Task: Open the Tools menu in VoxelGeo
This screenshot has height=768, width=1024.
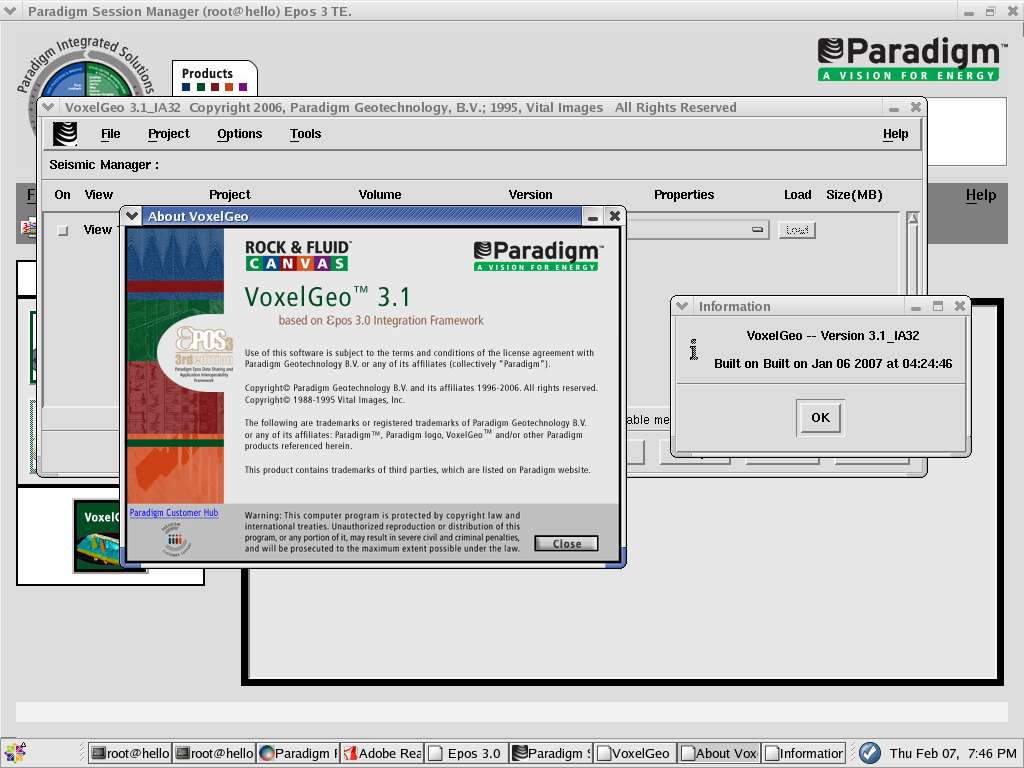Action: pos(306,134)
